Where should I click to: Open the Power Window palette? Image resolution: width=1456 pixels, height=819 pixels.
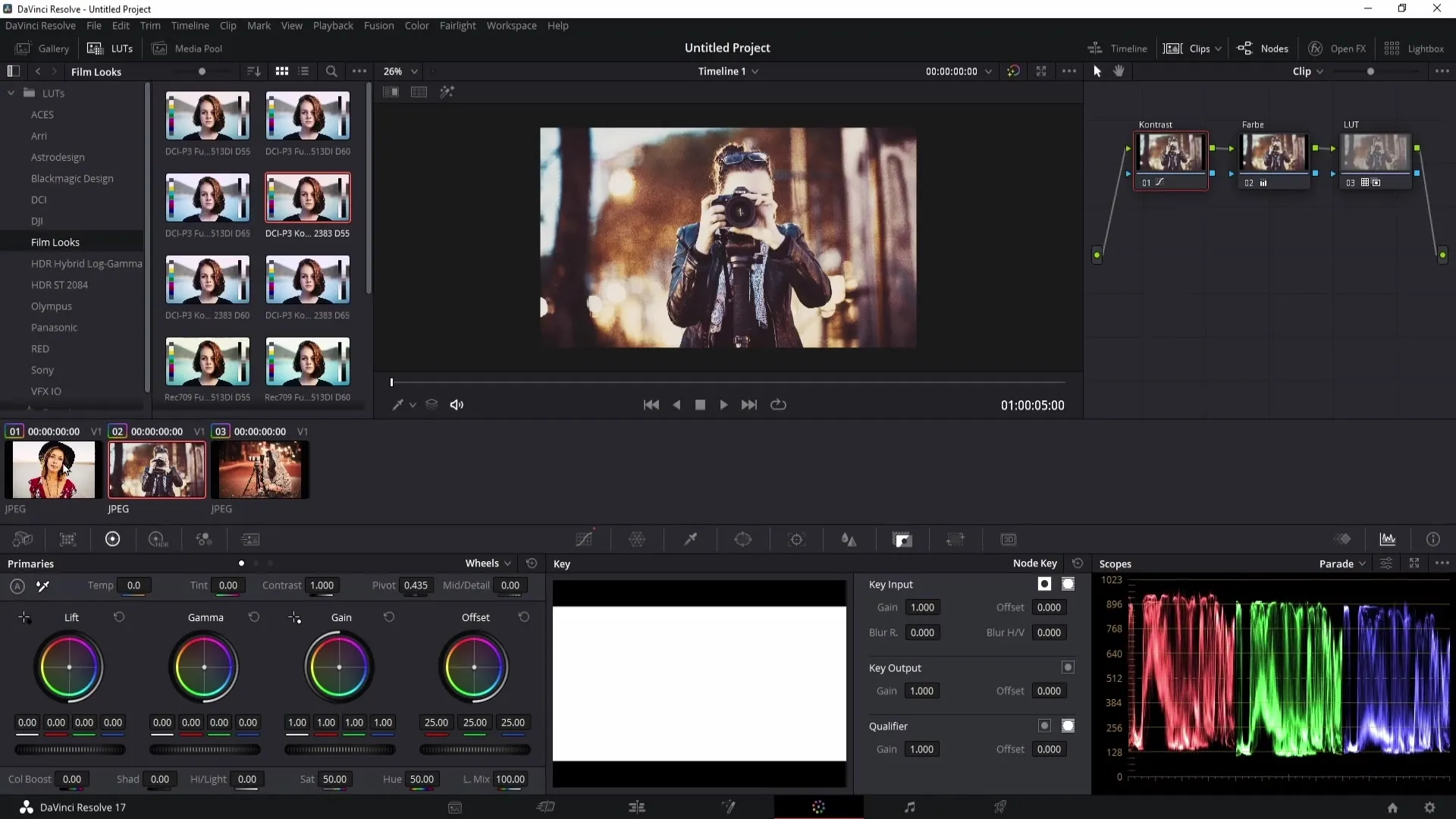(743, 539)
